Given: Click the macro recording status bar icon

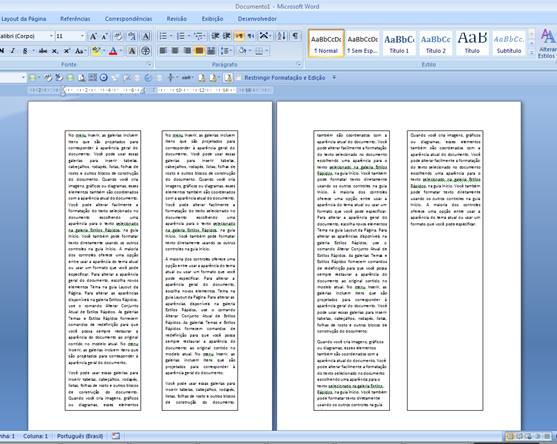Looking at the screenshot, I should pyautogui.click(x=116, y=436).
